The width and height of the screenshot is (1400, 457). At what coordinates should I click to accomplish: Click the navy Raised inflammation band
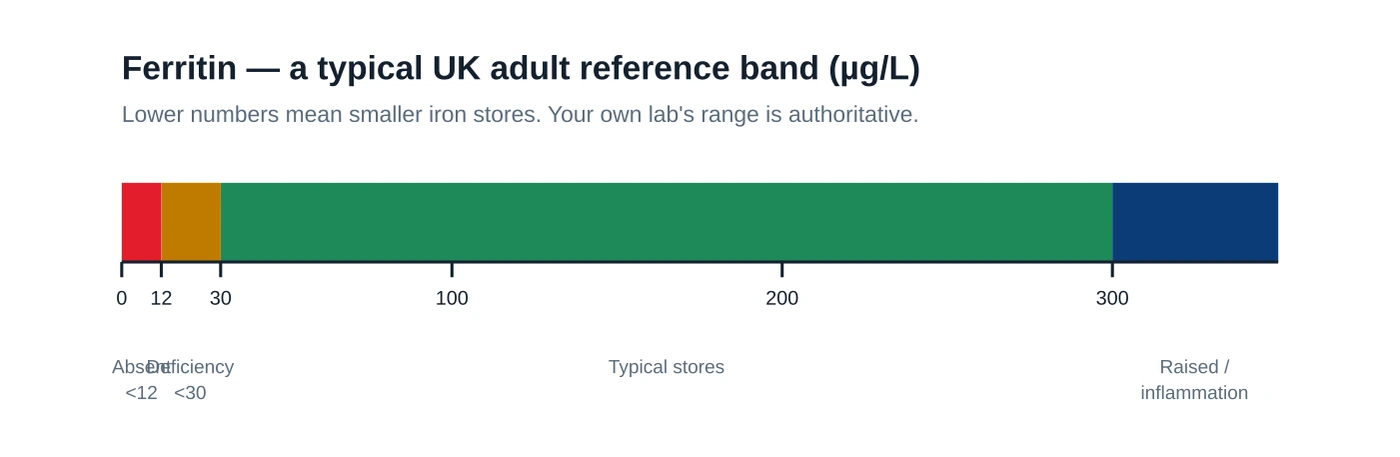[x=1195, y=222]
